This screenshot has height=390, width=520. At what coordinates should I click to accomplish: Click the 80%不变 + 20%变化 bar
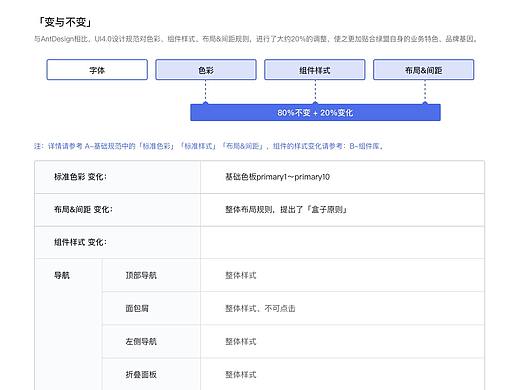pos(315,112)
